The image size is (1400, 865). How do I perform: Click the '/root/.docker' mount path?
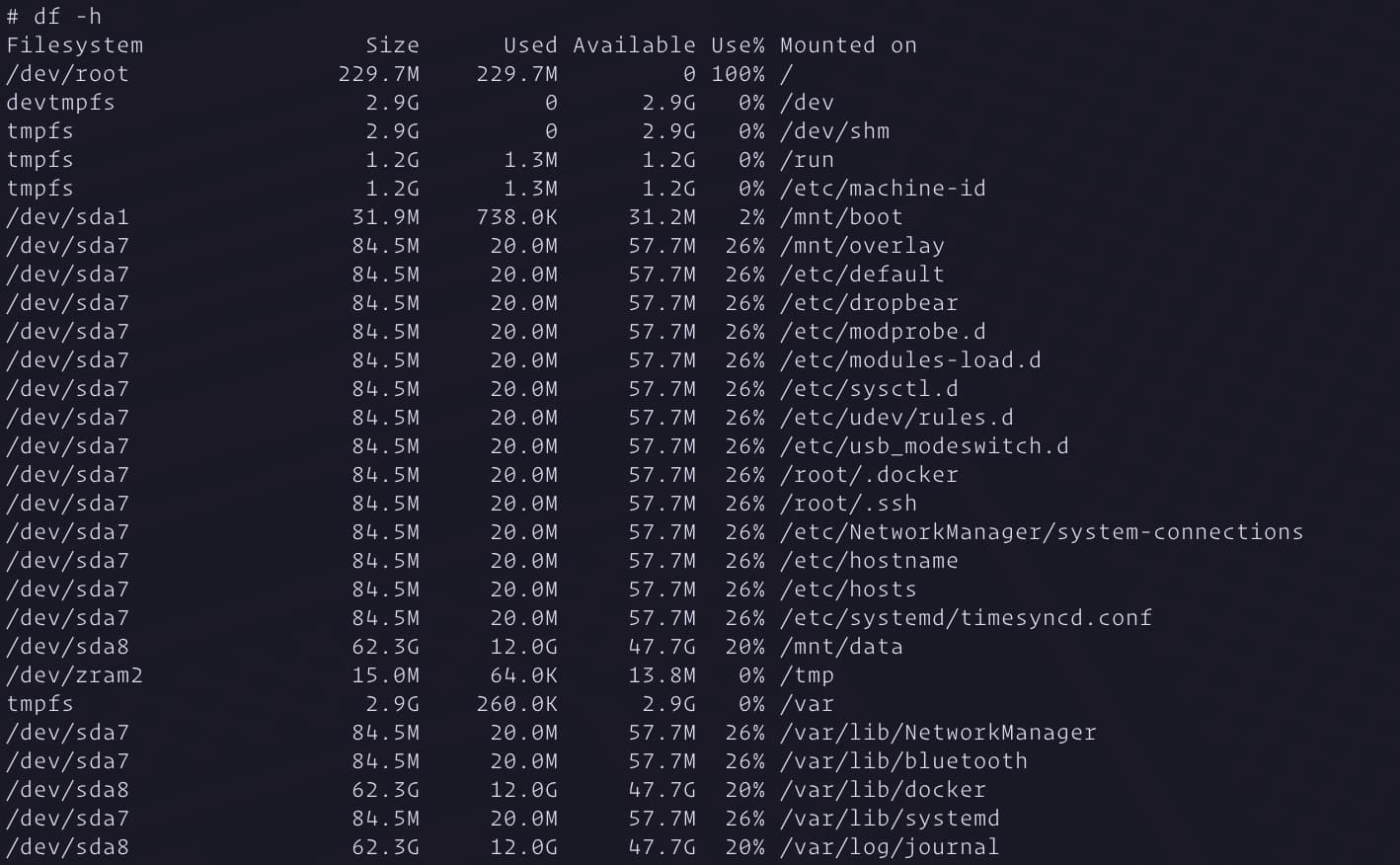pyautogui.click(x=869, y=475)
